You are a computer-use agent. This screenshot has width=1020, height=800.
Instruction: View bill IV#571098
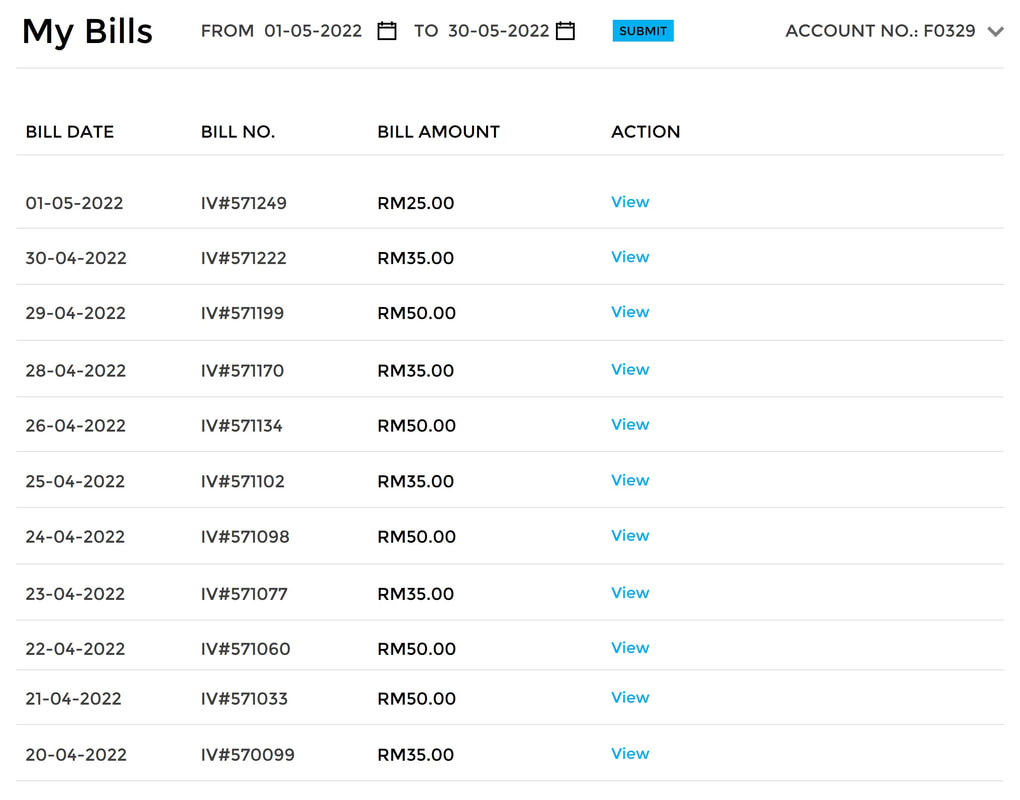tap(630, 535)
